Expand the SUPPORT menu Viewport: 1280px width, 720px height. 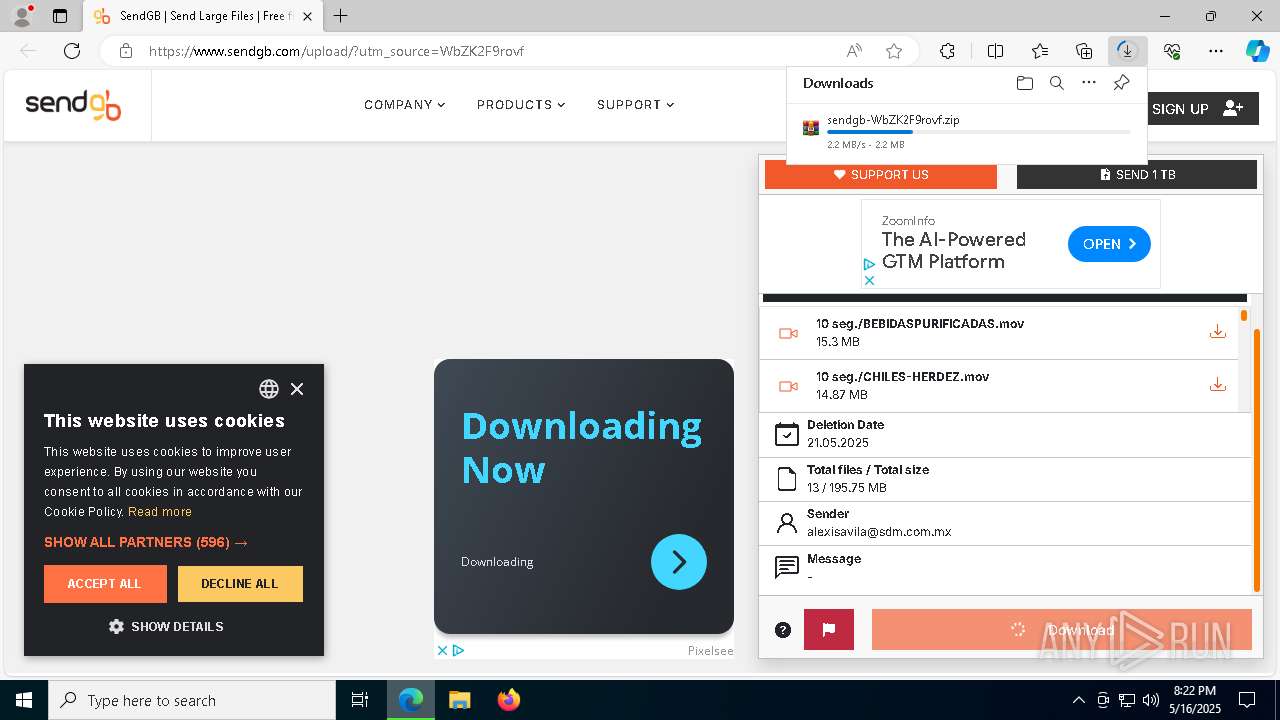635,105
